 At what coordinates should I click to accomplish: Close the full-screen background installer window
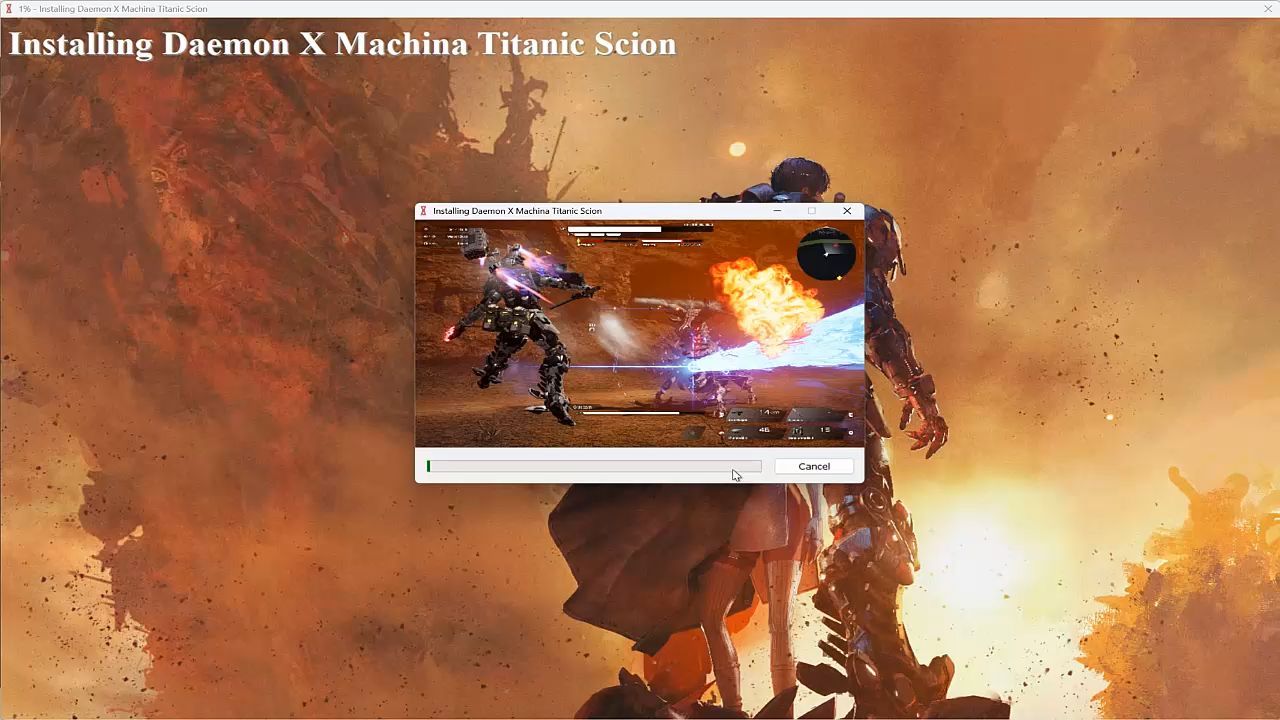coord(1268,9)
